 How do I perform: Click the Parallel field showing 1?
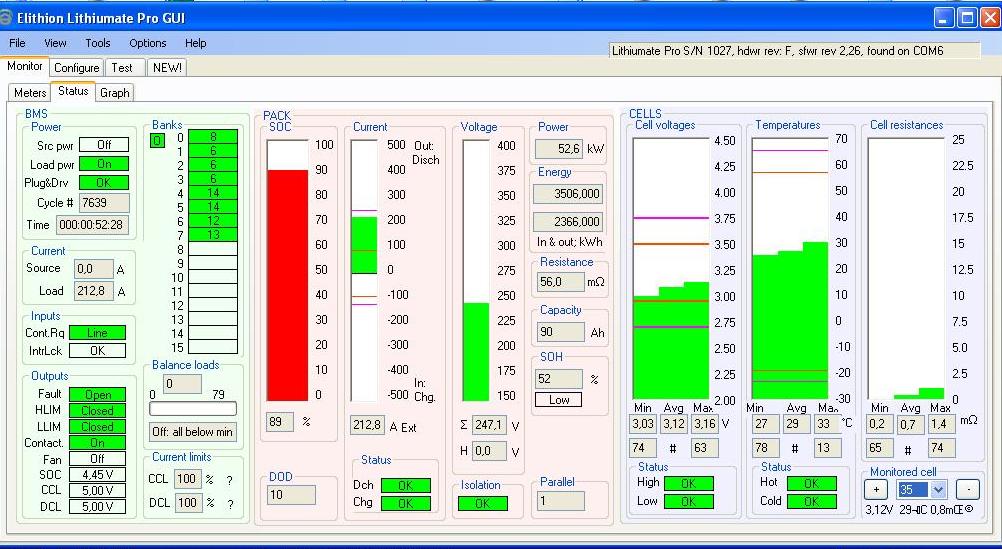[560, 500]
